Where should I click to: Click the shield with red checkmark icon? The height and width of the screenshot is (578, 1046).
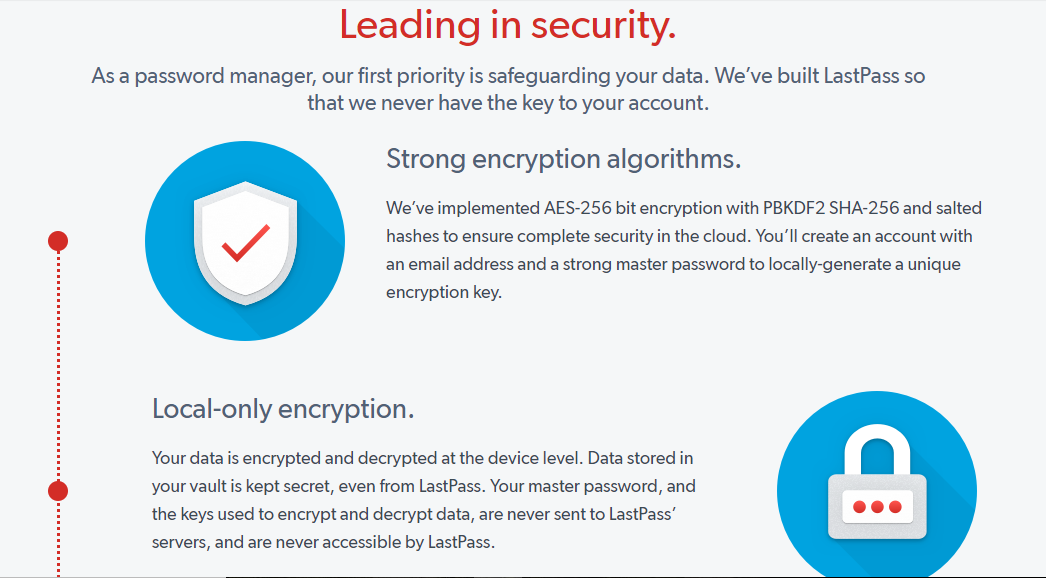coord(245,243)
